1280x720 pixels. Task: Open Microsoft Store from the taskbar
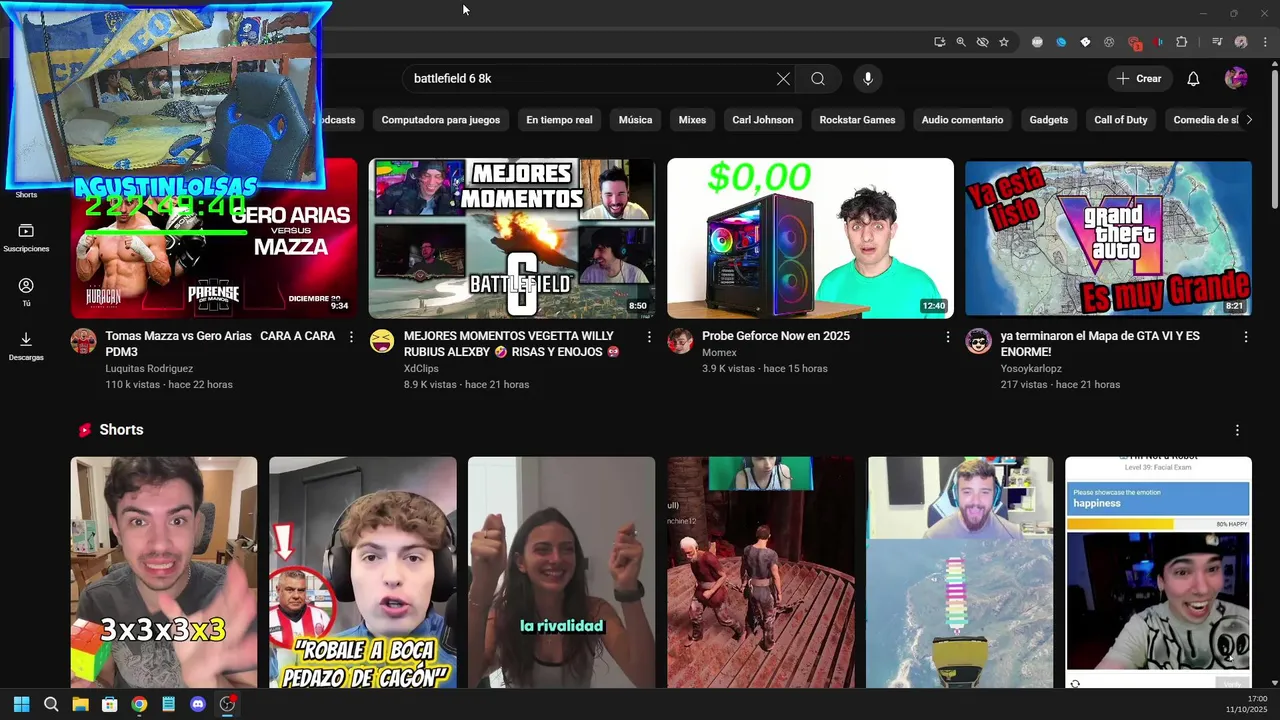[110, 704]
